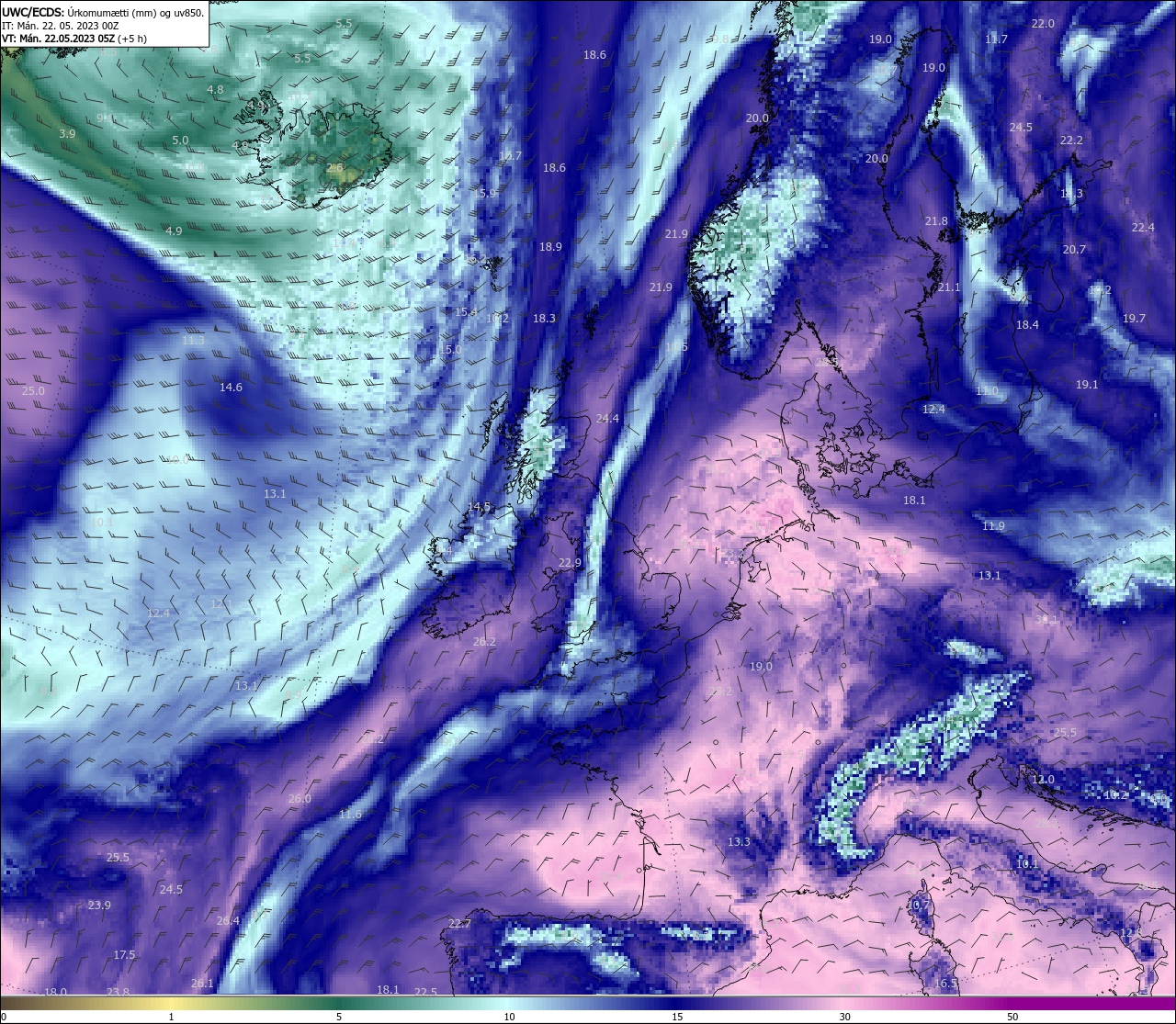Image resolution: width=1176 pixels, height=1024 pixels.
Task: Click the initial time 'IT: Mán. 22. 05. 2023 00Z'
Action: tap(60, 26)
